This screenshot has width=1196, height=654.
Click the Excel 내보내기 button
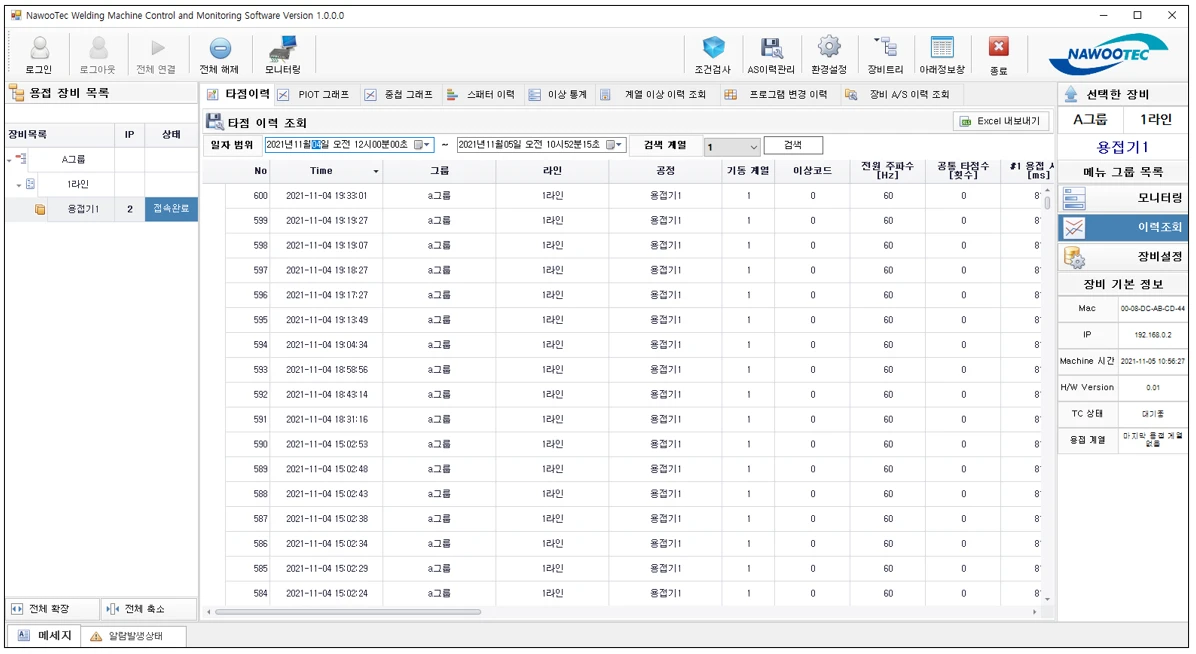coord(1001,121)
